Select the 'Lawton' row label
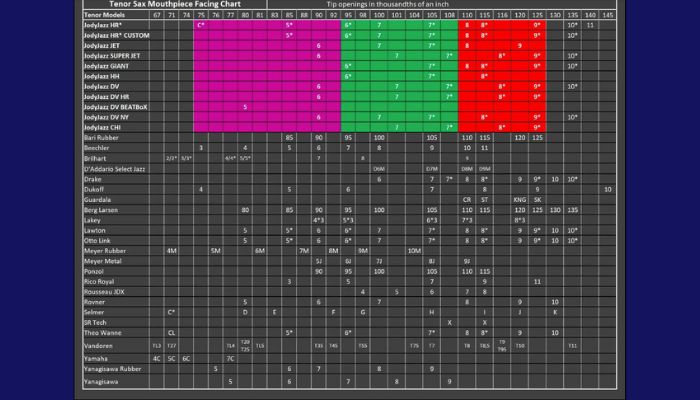This screenshot has height=400, width=700. (x=95, y=230)
